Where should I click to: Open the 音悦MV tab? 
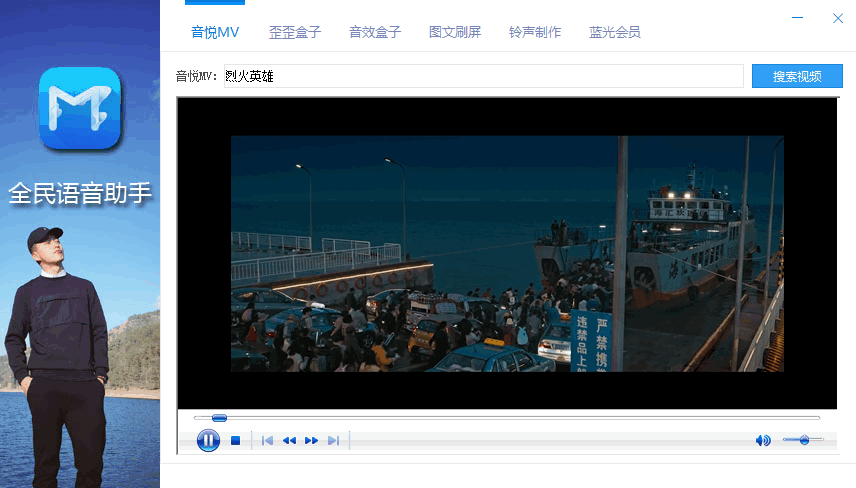[215, 32]
